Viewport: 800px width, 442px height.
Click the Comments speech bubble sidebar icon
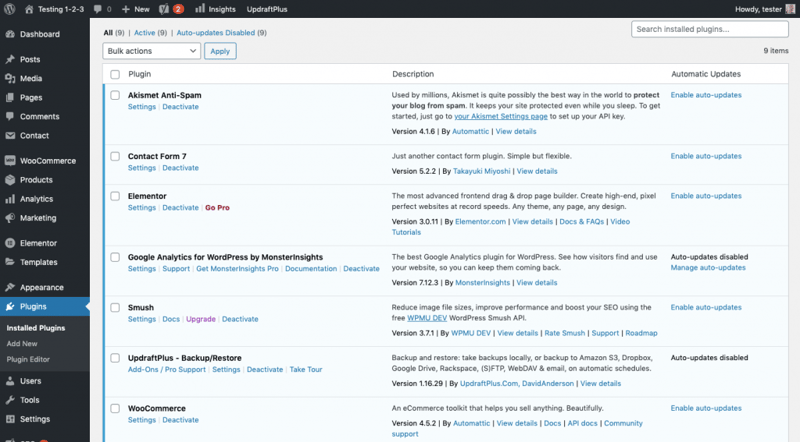[10, 116]
